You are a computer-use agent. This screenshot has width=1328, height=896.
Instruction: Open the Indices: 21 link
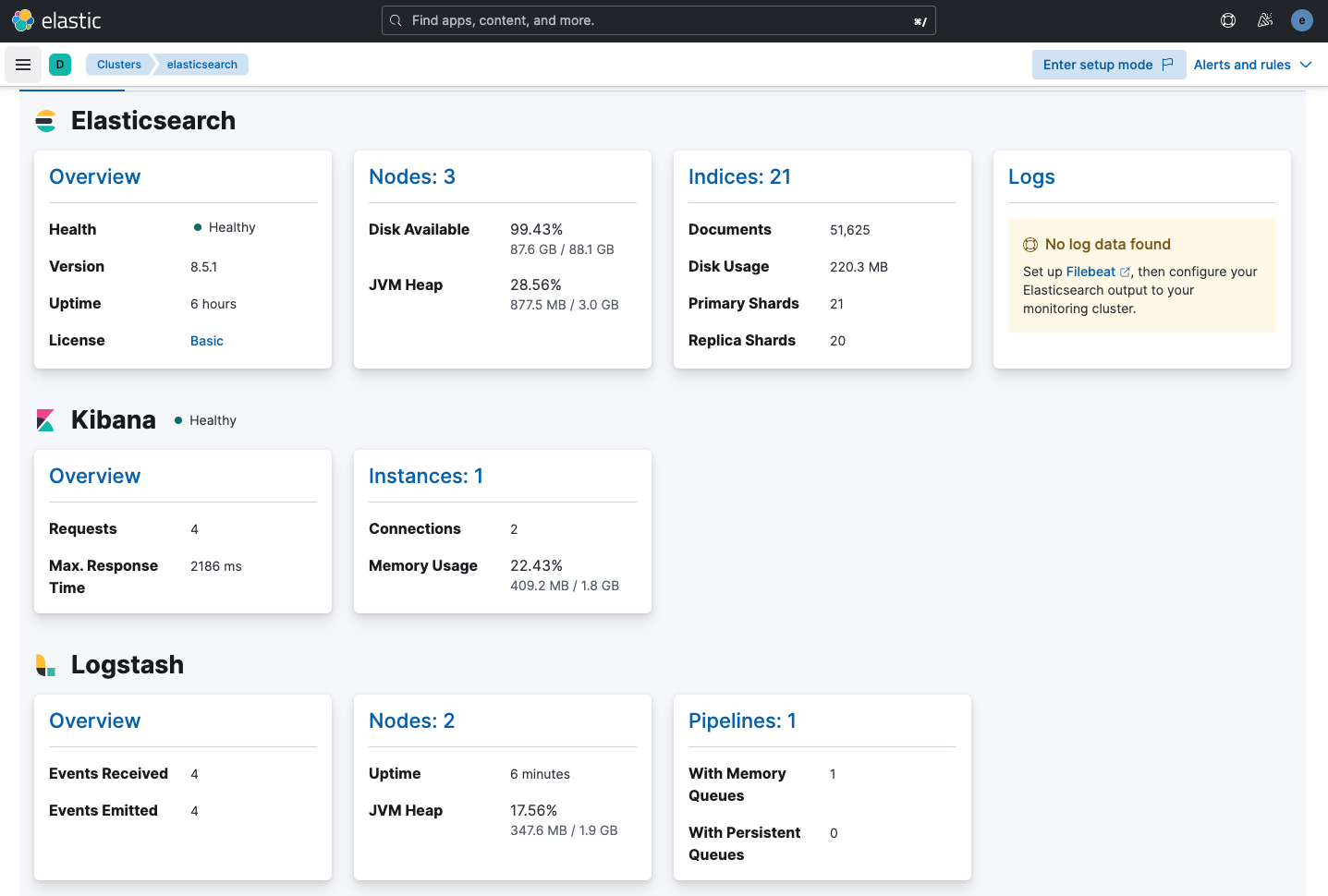[739, 176]
